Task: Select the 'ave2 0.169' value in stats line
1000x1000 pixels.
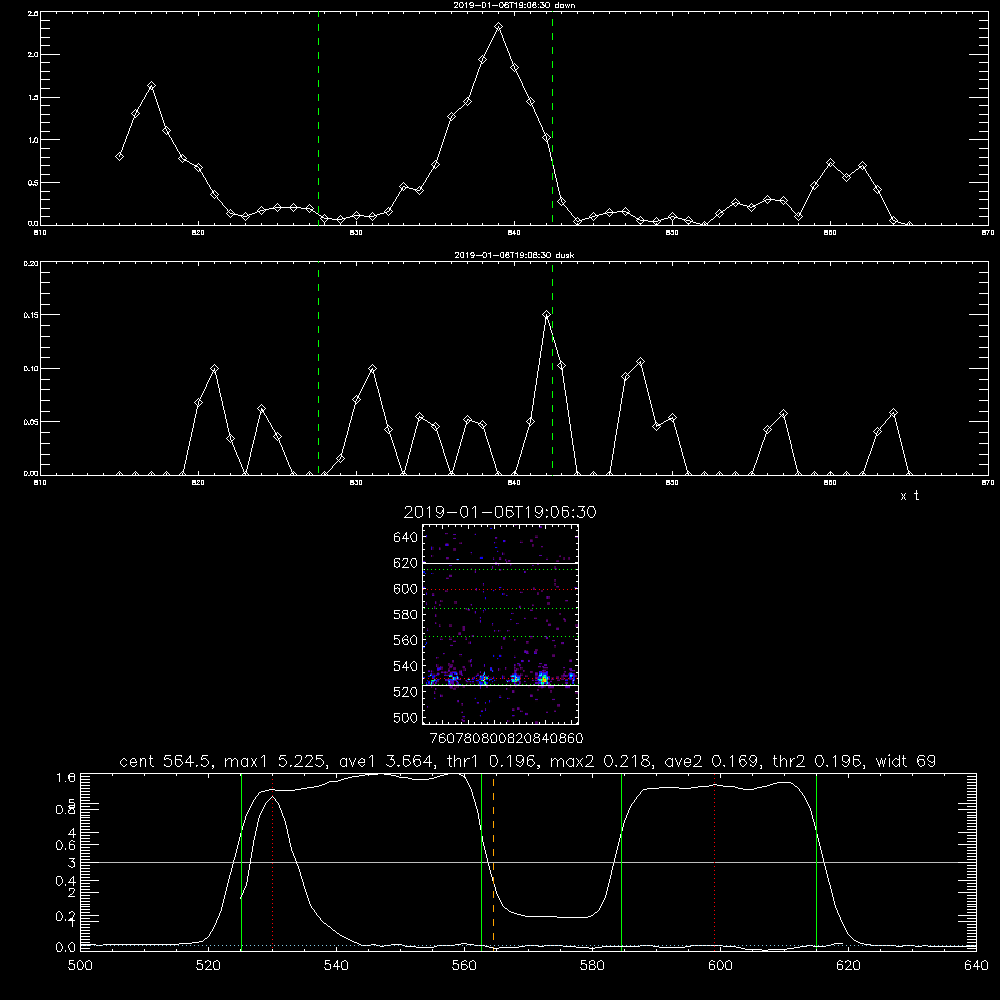Action: (x=711, y=761)
